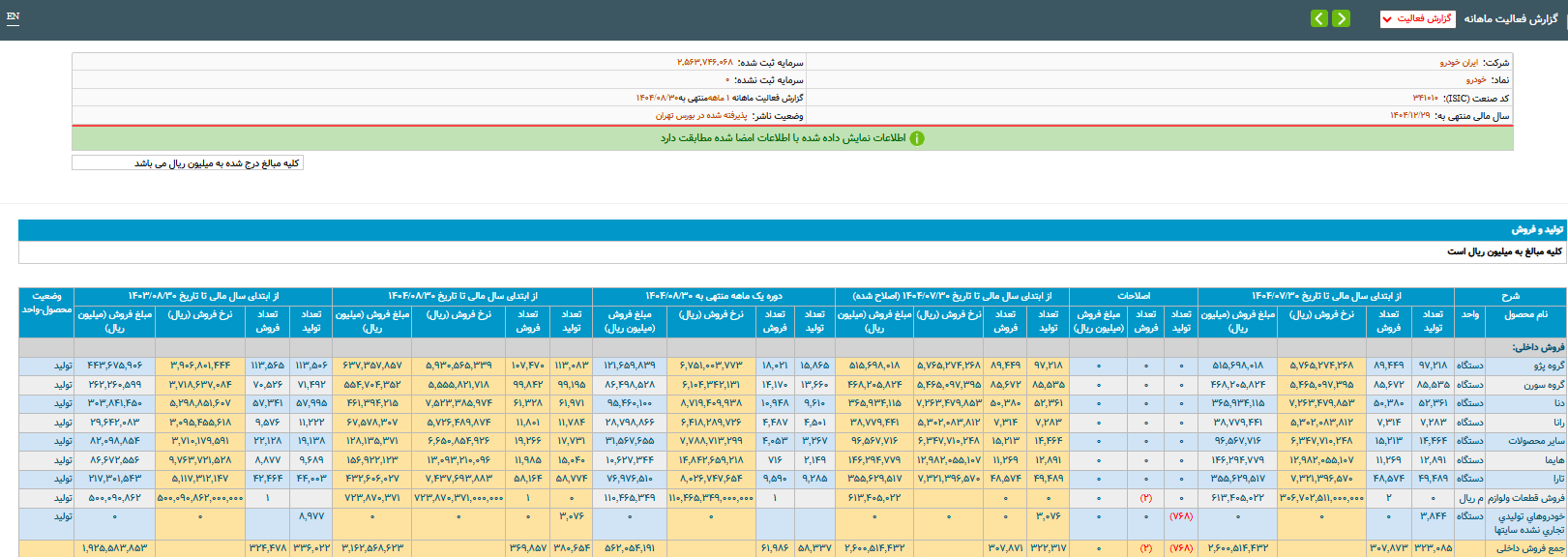Select the سایر محصولات product row
Image resolution: width=1568 pixels, height=557 pixels.
1535,441
